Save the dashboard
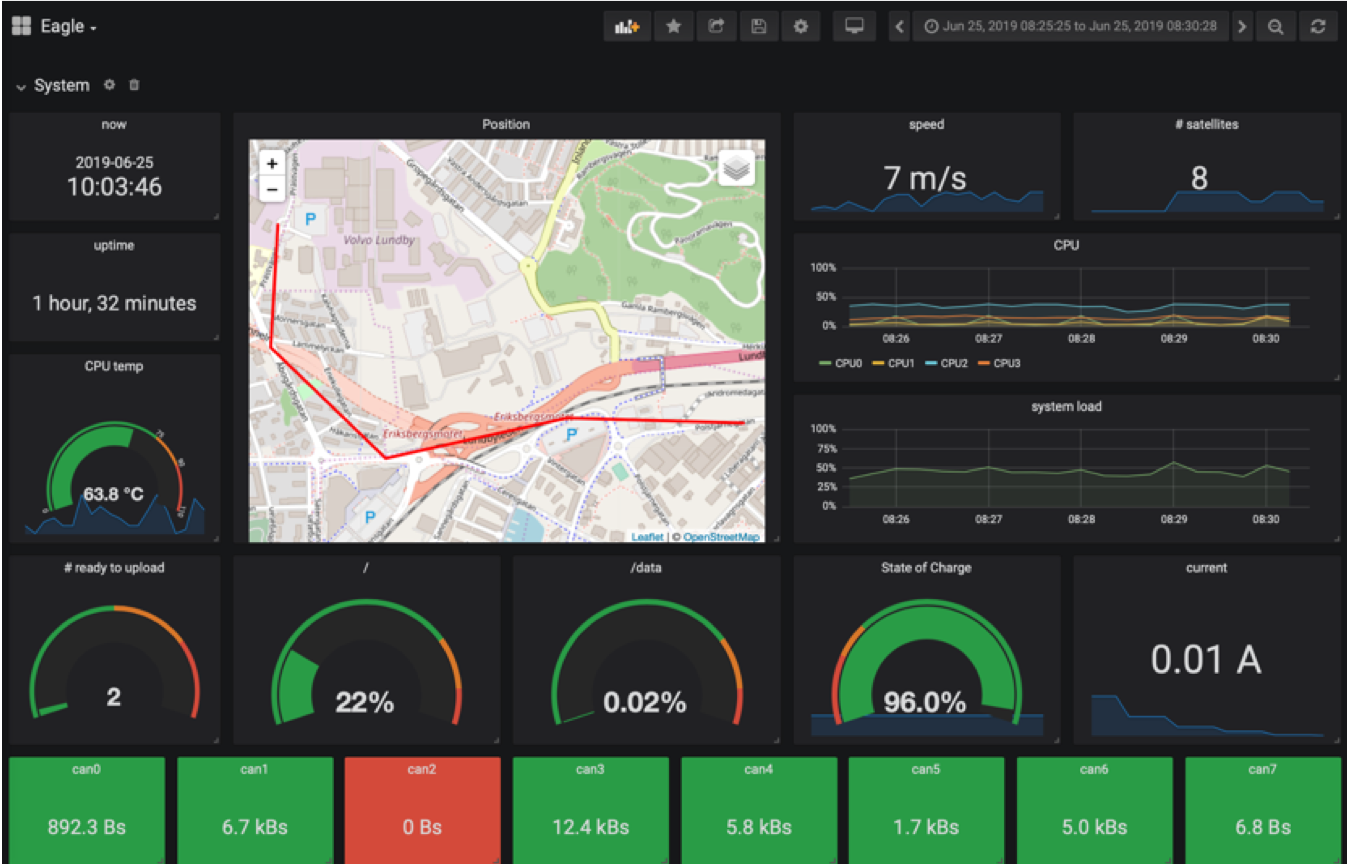 click(759, 27)
